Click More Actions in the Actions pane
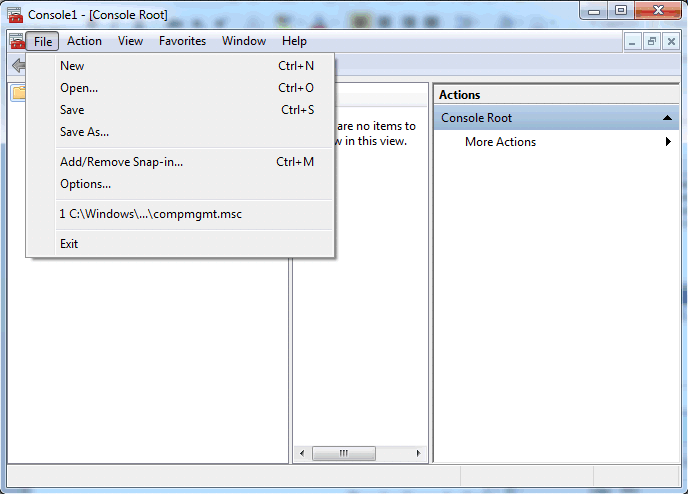This screenshot has width=688, height=494. coord(500,142)
